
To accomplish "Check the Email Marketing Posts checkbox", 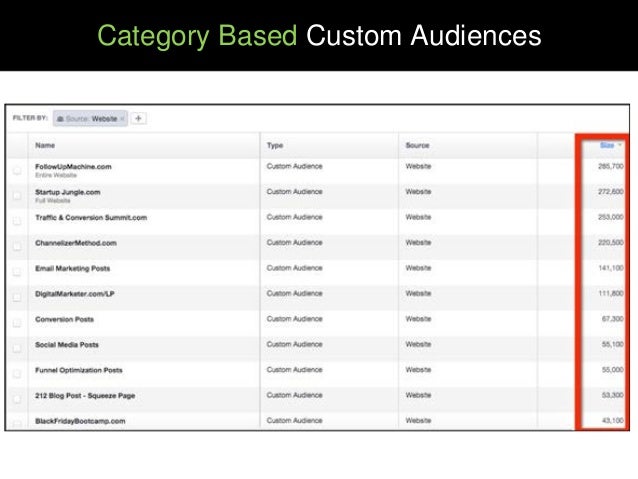I will coord(17,272).
